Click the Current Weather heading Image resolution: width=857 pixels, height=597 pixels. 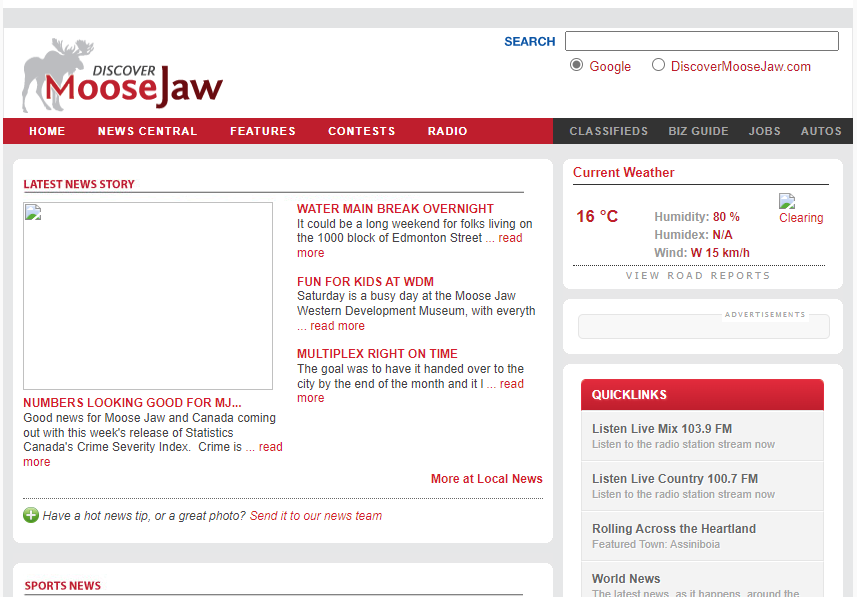coord(624,173)
